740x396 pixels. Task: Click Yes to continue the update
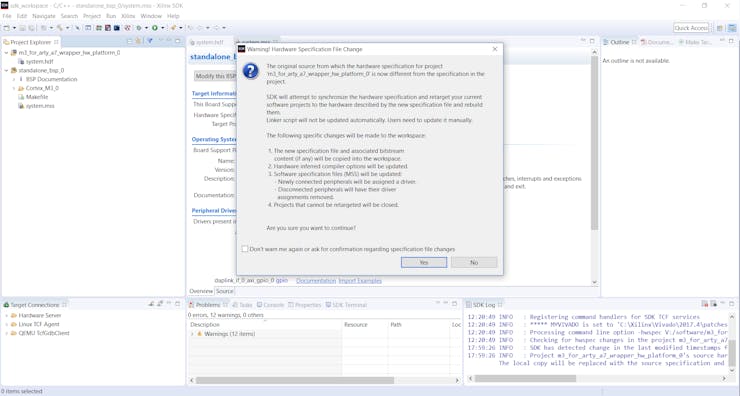[x=424, y=262]
